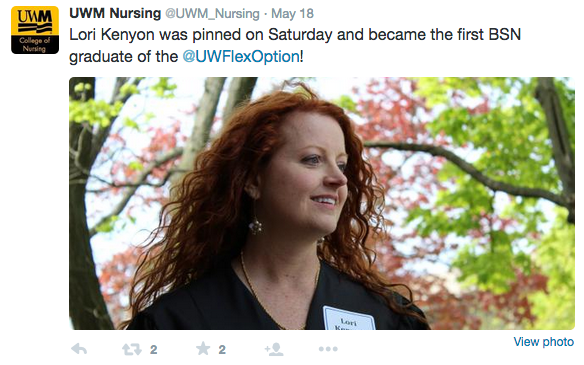Click the favorite count 2
Screen dimensions: 584x365
222,350
